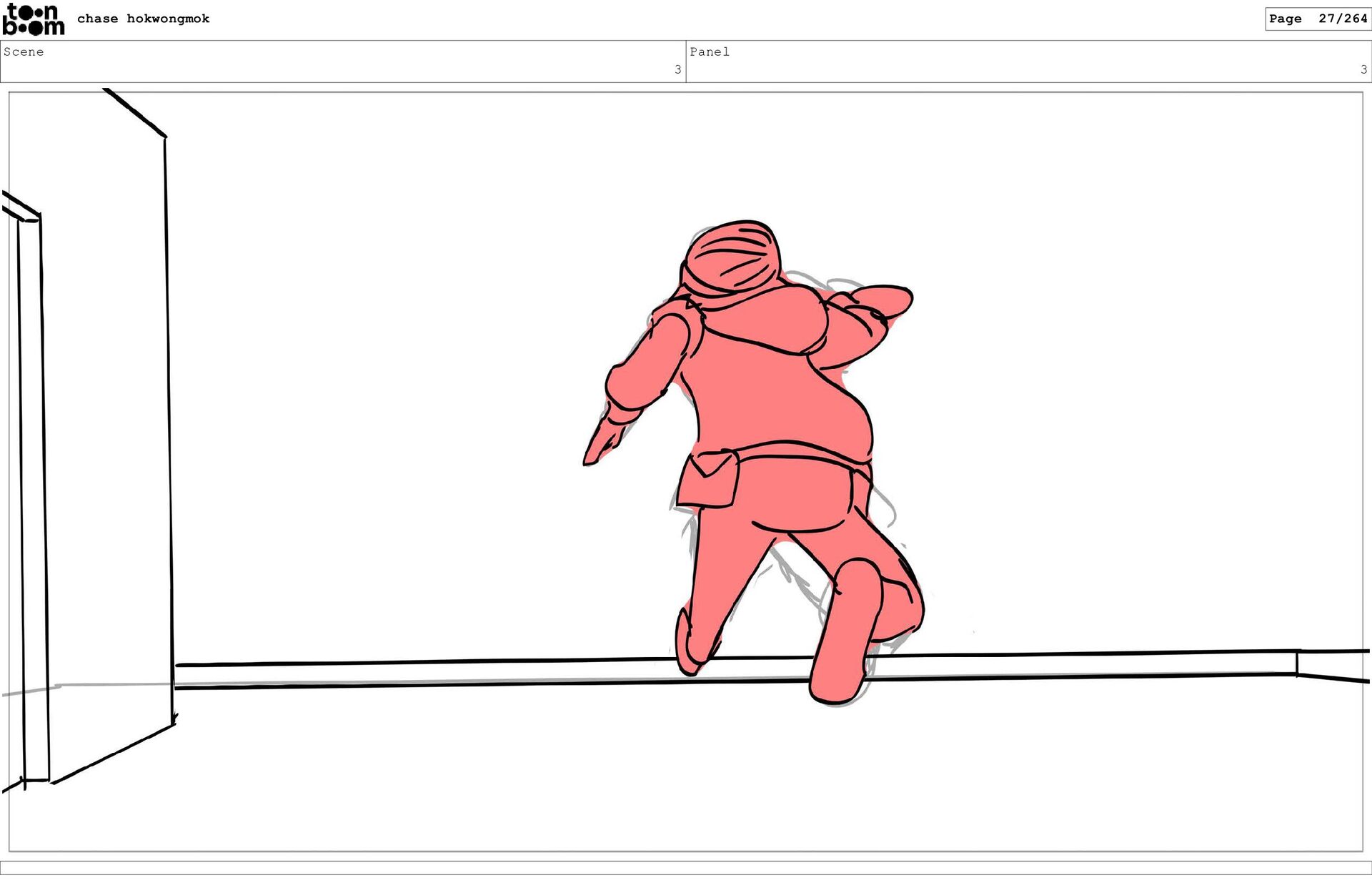The image size is (1372, 888).
Task: Click the Toon Boom logo
Action: pos(33,19)
